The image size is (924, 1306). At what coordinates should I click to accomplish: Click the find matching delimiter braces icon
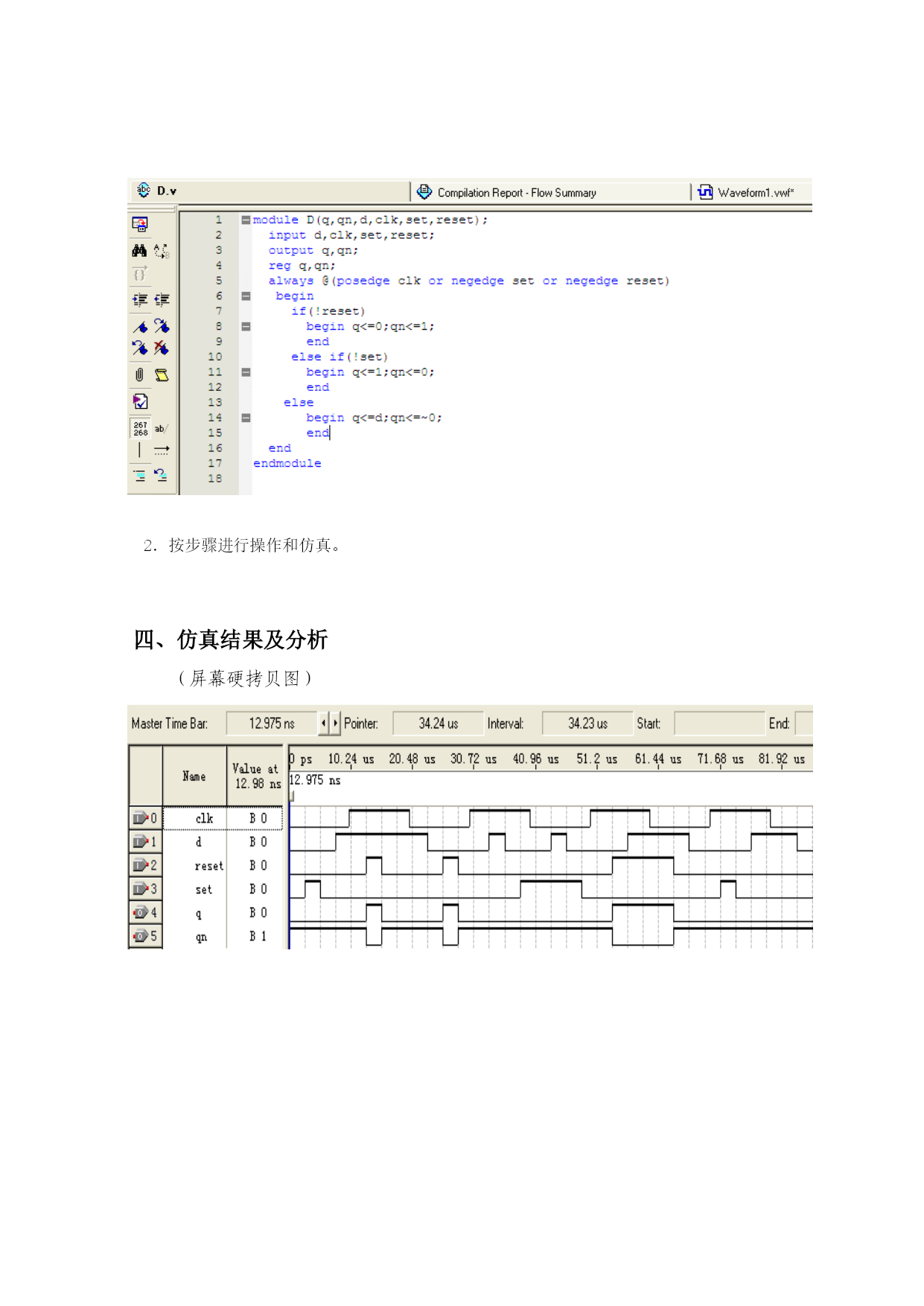pyautogui.click(x=139, y=274)
